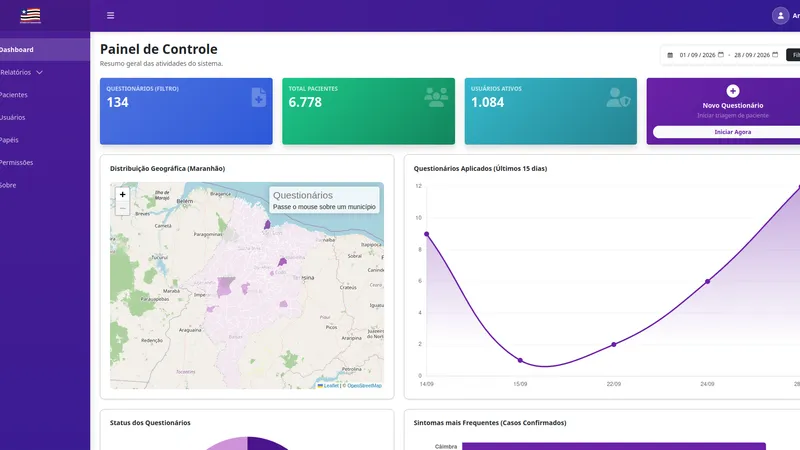800x450 pixels.
Task: Click the Status dos Questionários title
Action: pos(150,422)
